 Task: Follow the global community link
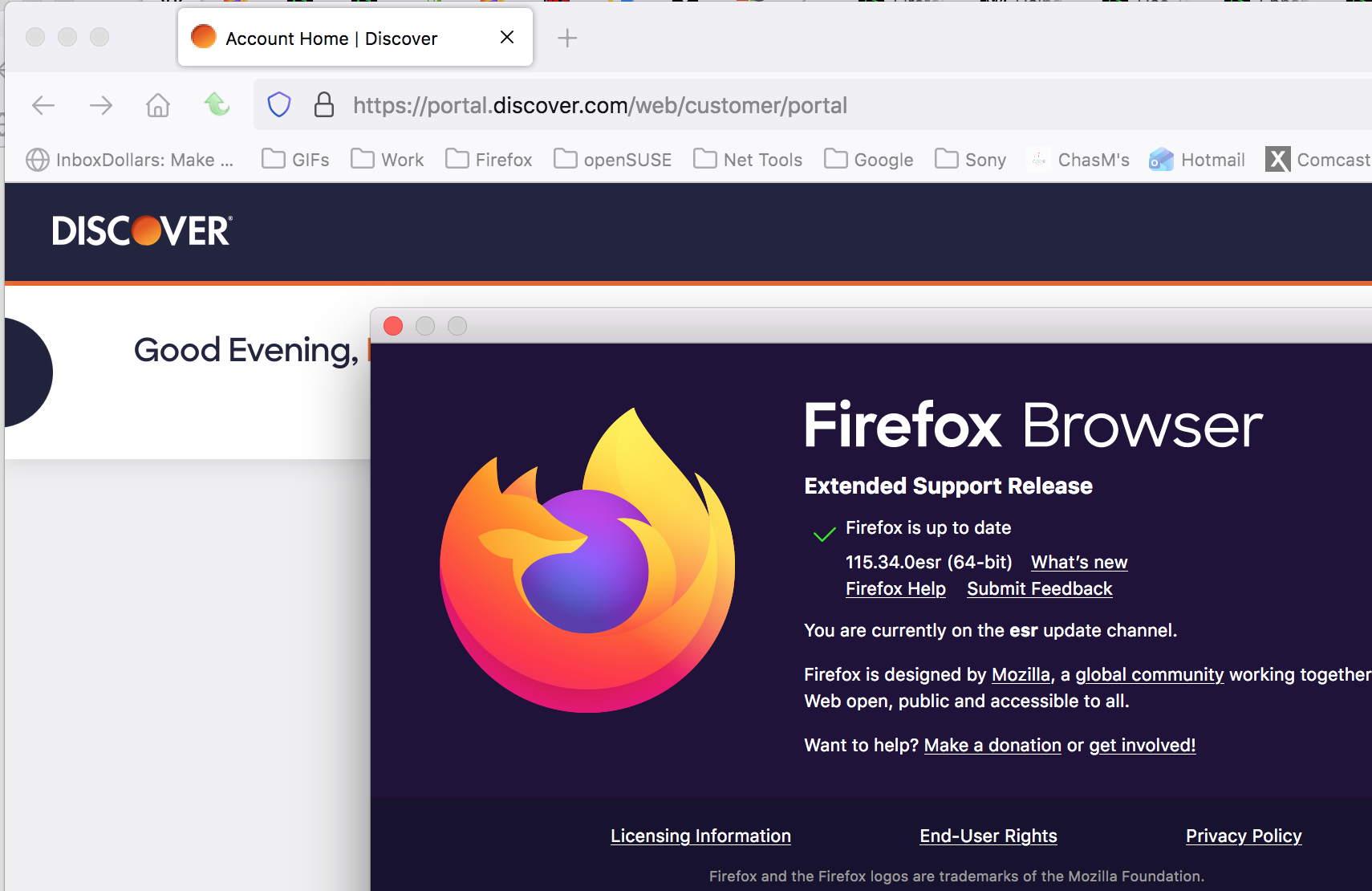click(x=1150, y=674)
